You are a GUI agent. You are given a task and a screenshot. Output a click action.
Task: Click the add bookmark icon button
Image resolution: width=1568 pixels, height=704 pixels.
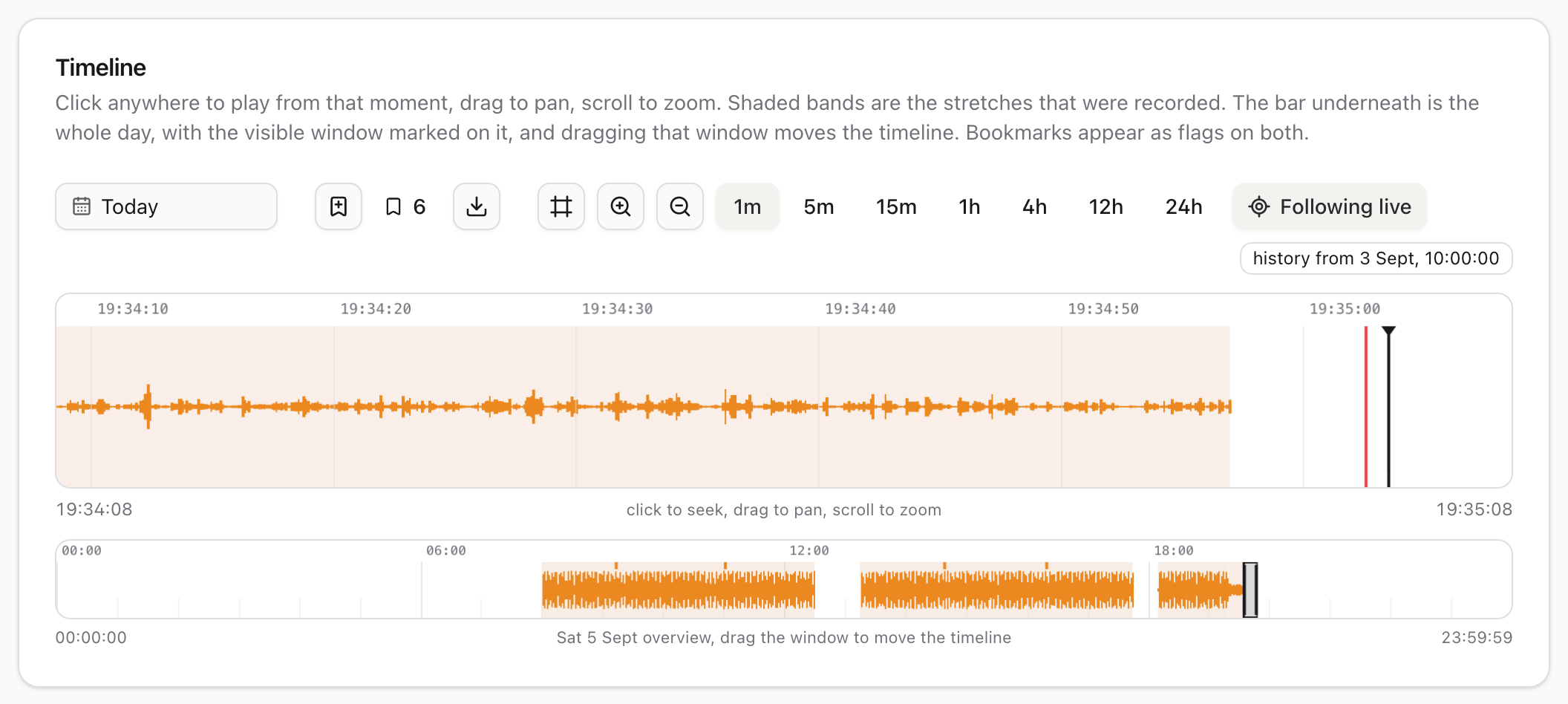pos(339,206)
